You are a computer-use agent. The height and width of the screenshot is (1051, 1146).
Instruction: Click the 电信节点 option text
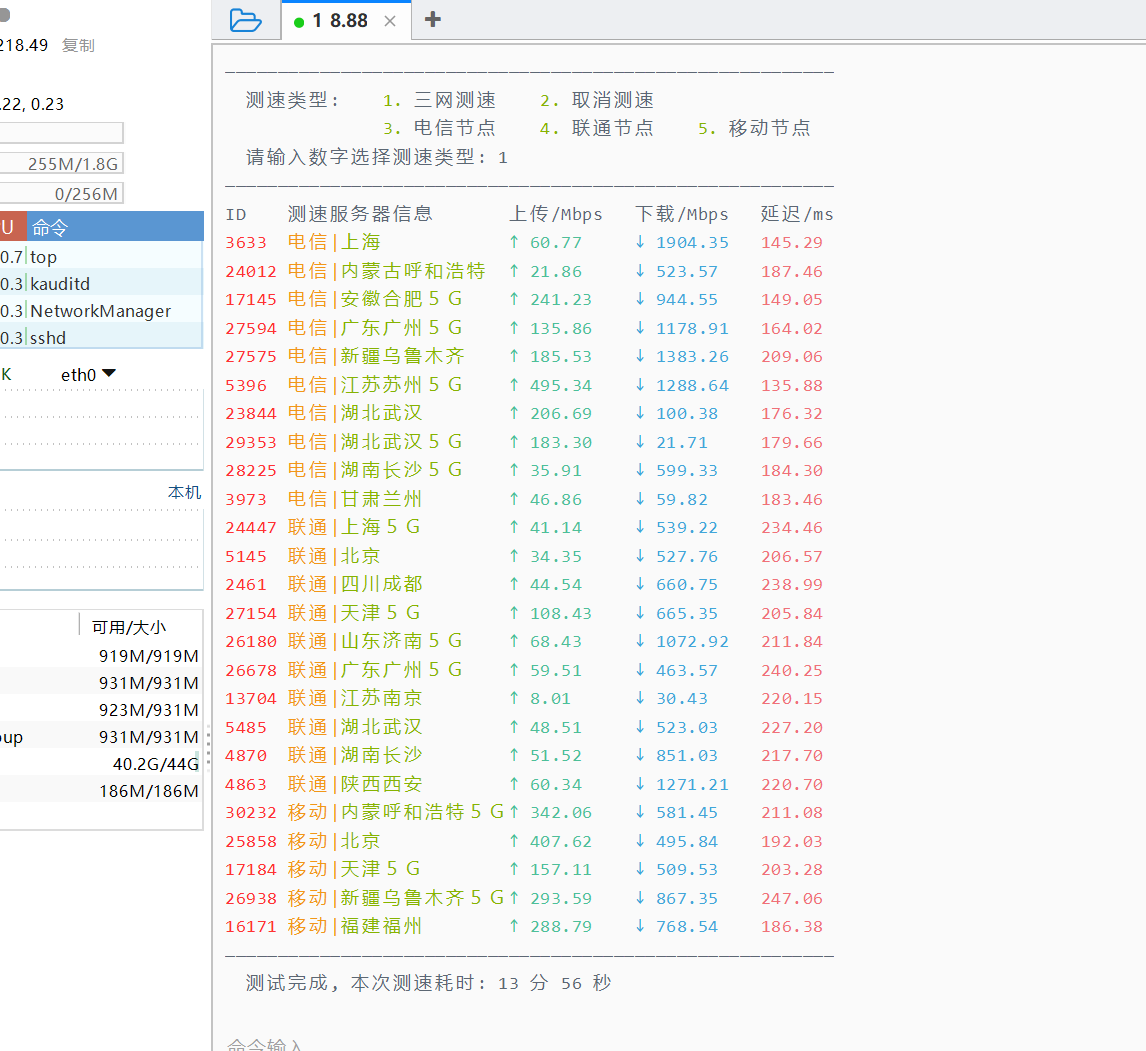(455, 128)
